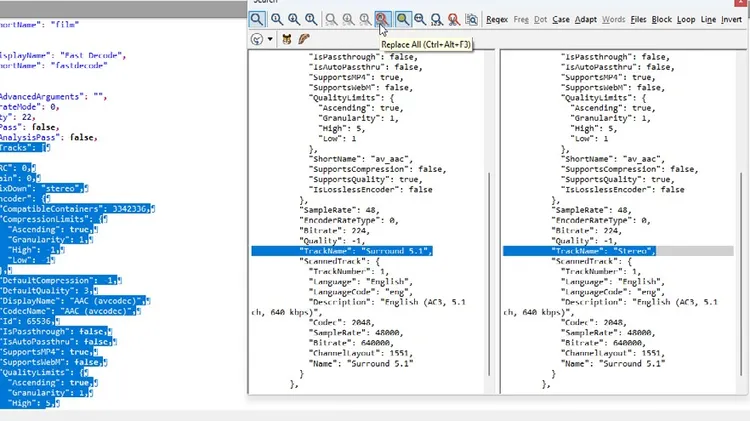
Task: Toggle the Words option
Action: 613,20
